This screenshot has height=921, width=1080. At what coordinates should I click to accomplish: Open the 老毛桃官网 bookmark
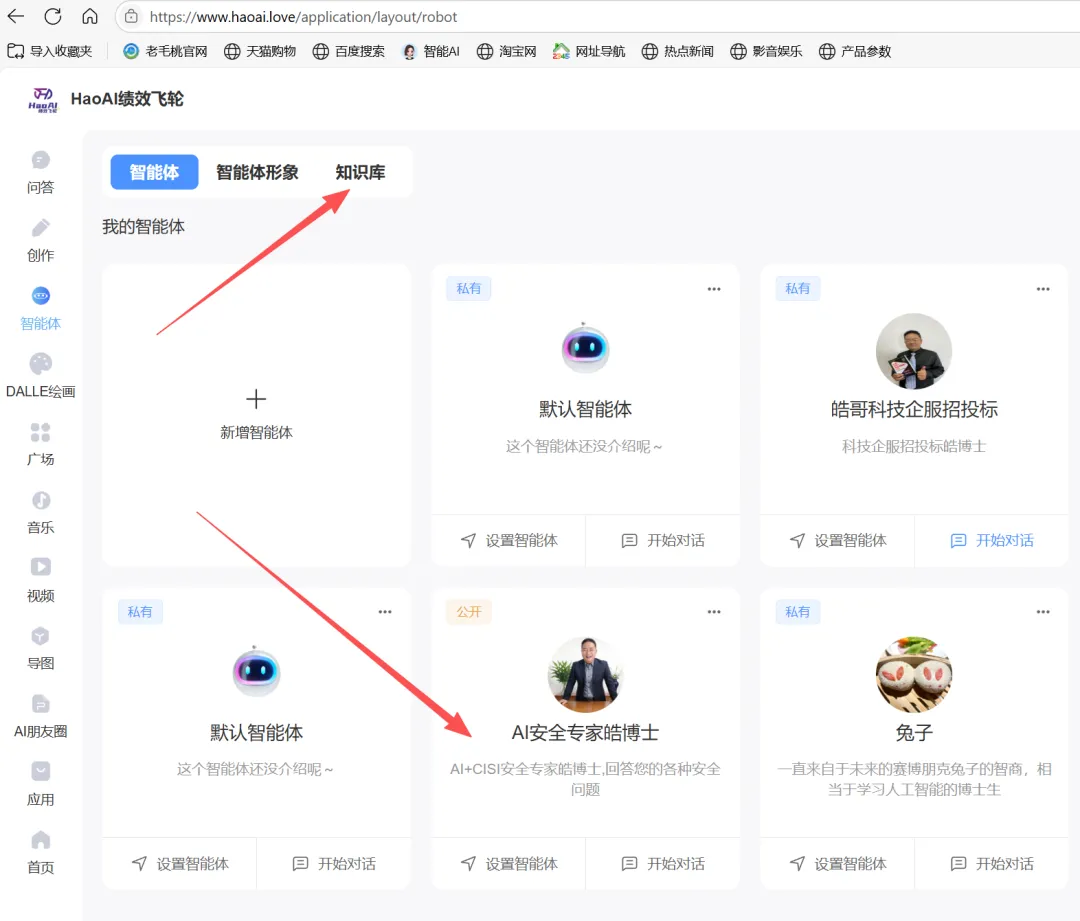click(165, 51)
